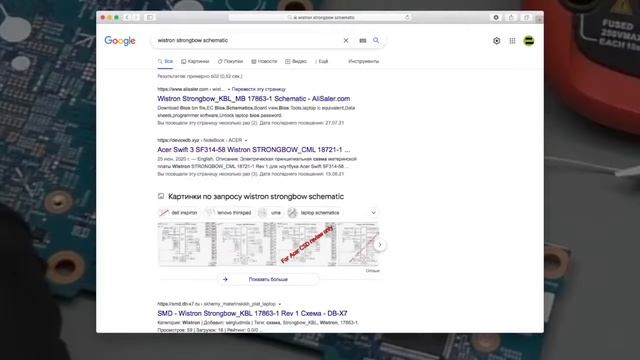The image size is (640, 360).
Task: Clear the search query with X
Action: [x=346, y=40]
